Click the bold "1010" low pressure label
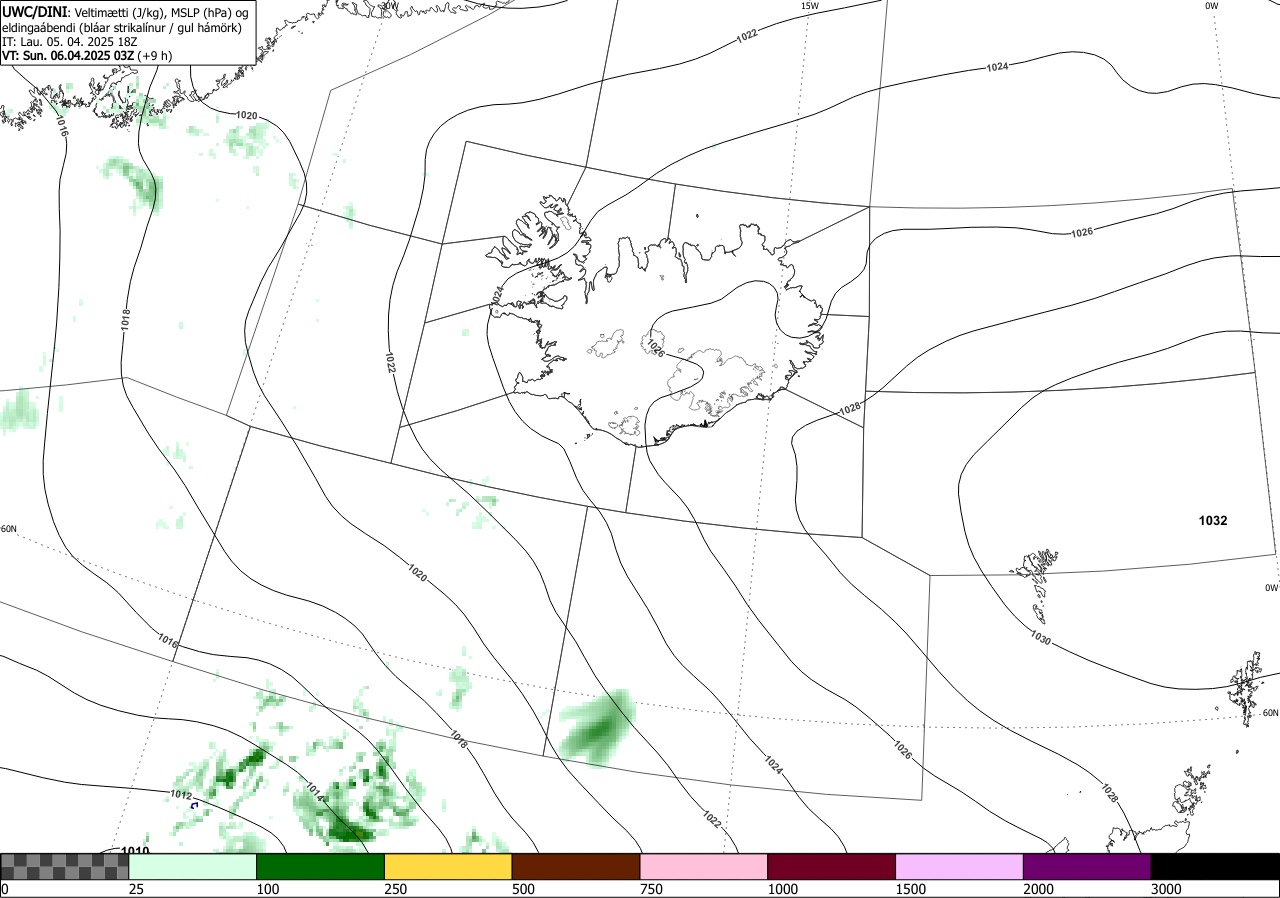 (135, 851)
